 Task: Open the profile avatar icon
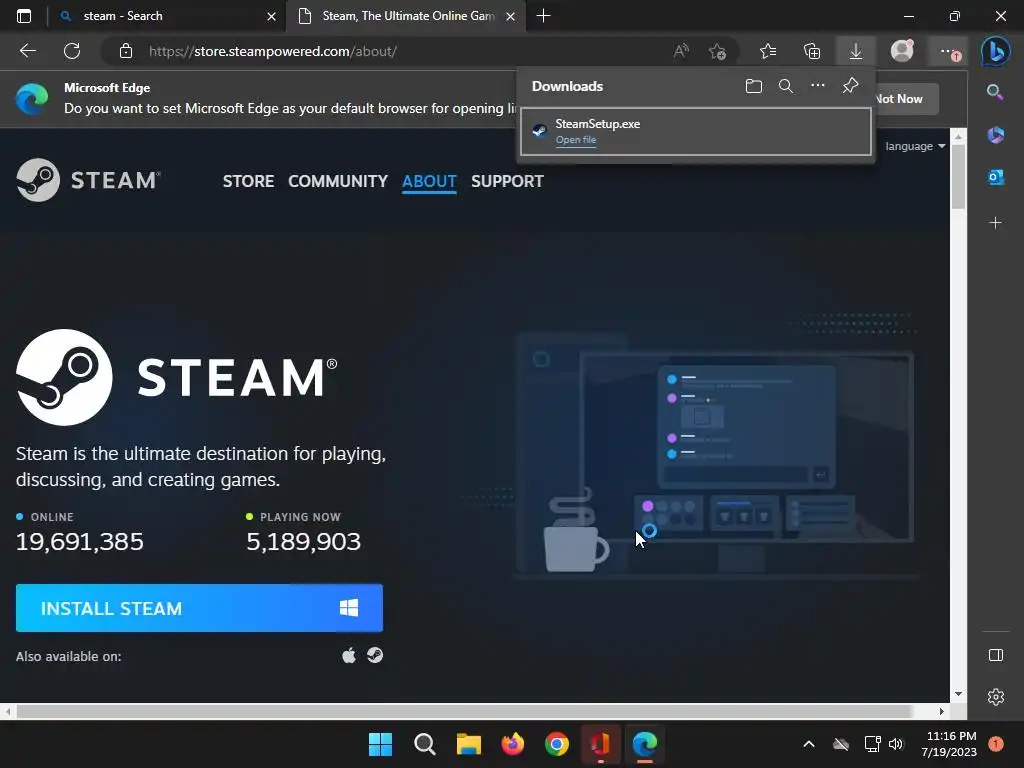point(902,51)
